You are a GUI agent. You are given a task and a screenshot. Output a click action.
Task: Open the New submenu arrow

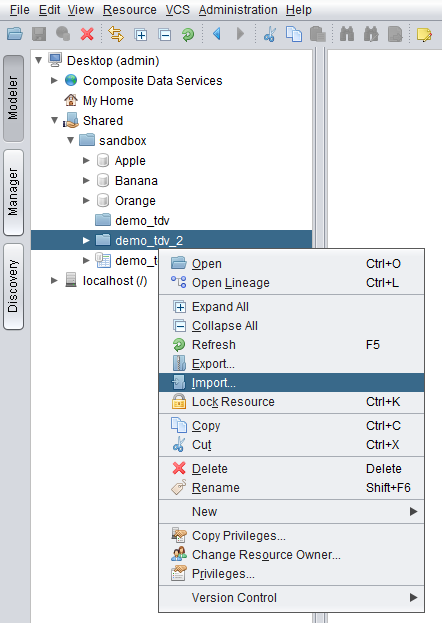(x=413, y=511)
